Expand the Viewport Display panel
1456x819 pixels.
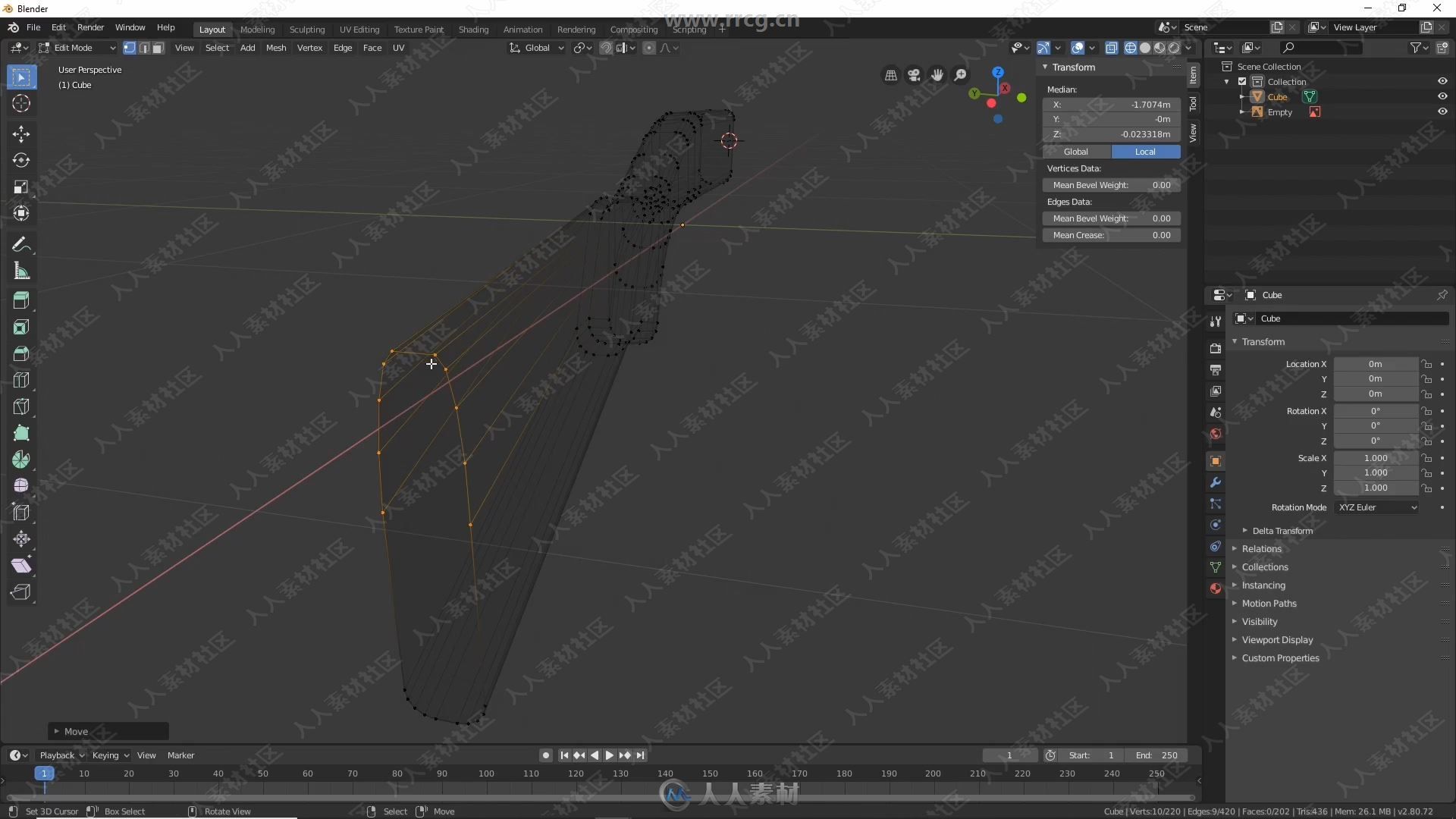tap(1277, 640)
